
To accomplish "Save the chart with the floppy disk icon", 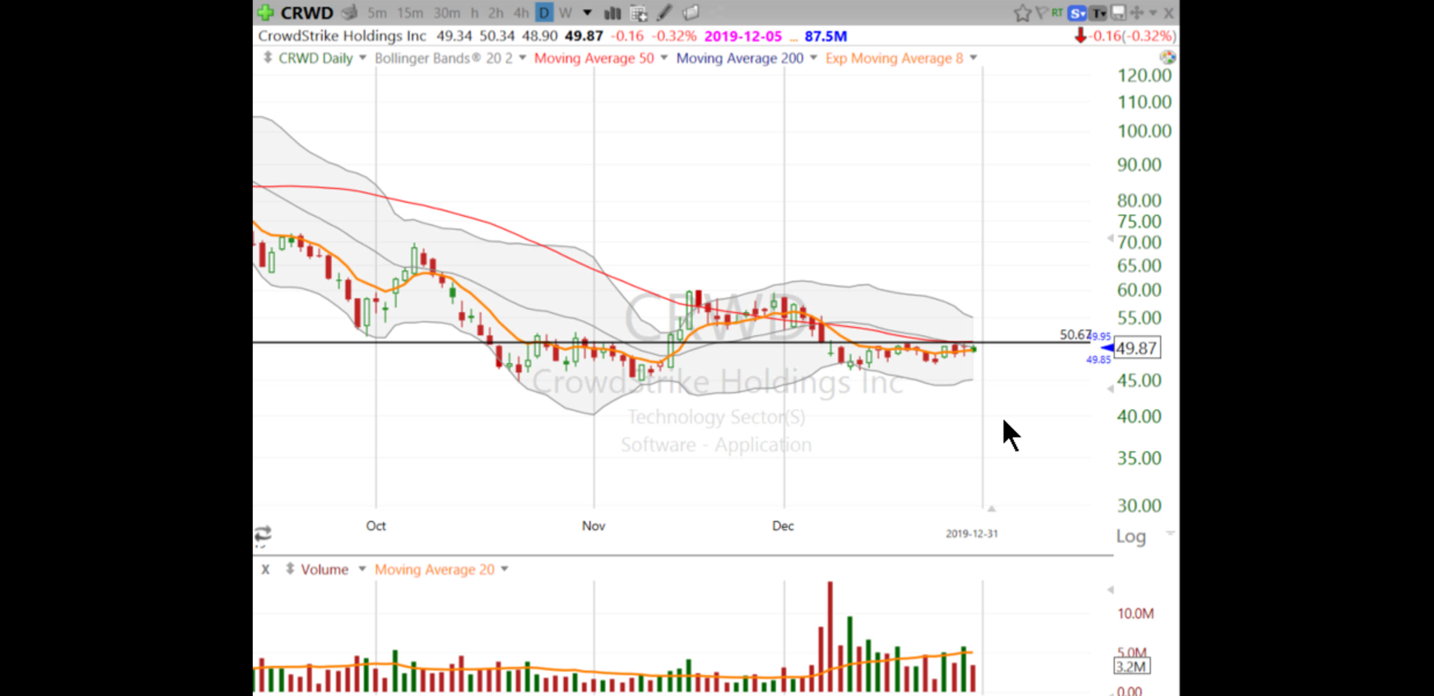I will point(1118,13).
